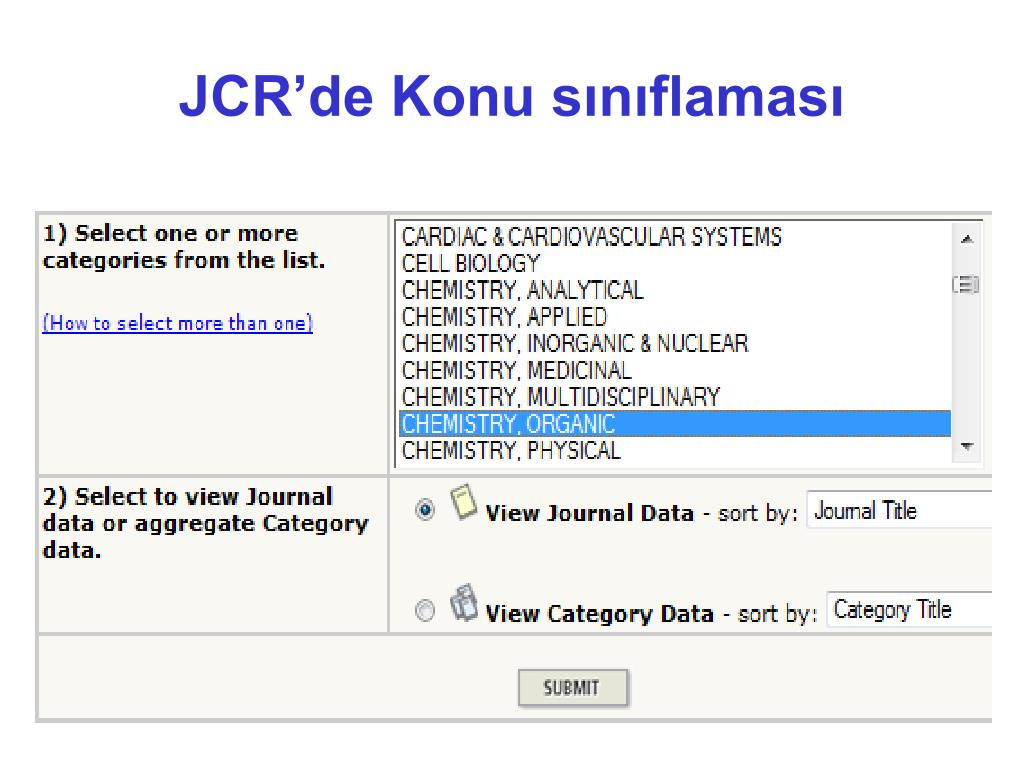The height and width of the screenshot is (768, 1024).
Task: Click the category data stack icon
Action: 464,603
